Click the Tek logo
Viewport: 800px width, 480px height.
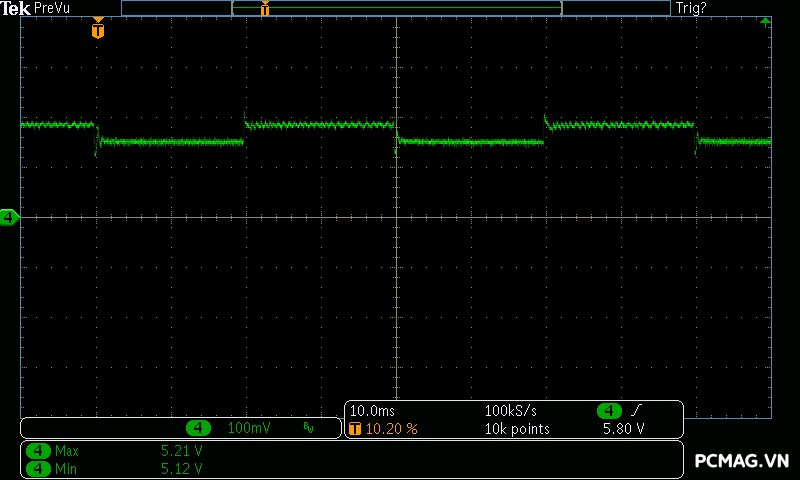16,8
